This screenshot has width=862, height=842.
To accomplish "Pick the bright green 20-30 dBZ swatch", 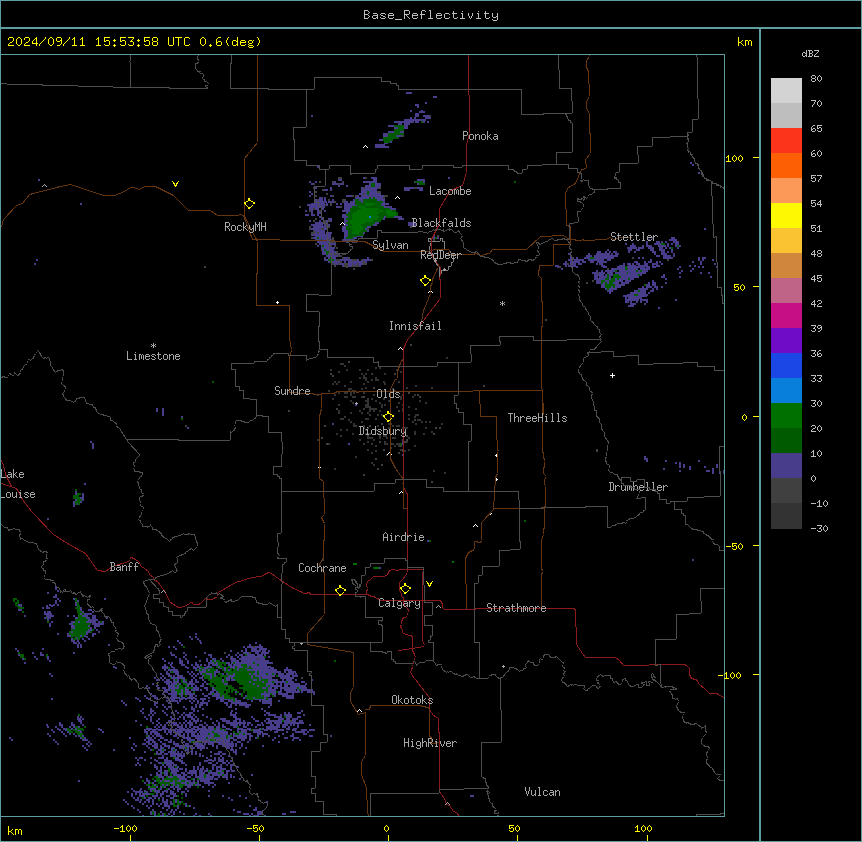I will pos(786,416).
